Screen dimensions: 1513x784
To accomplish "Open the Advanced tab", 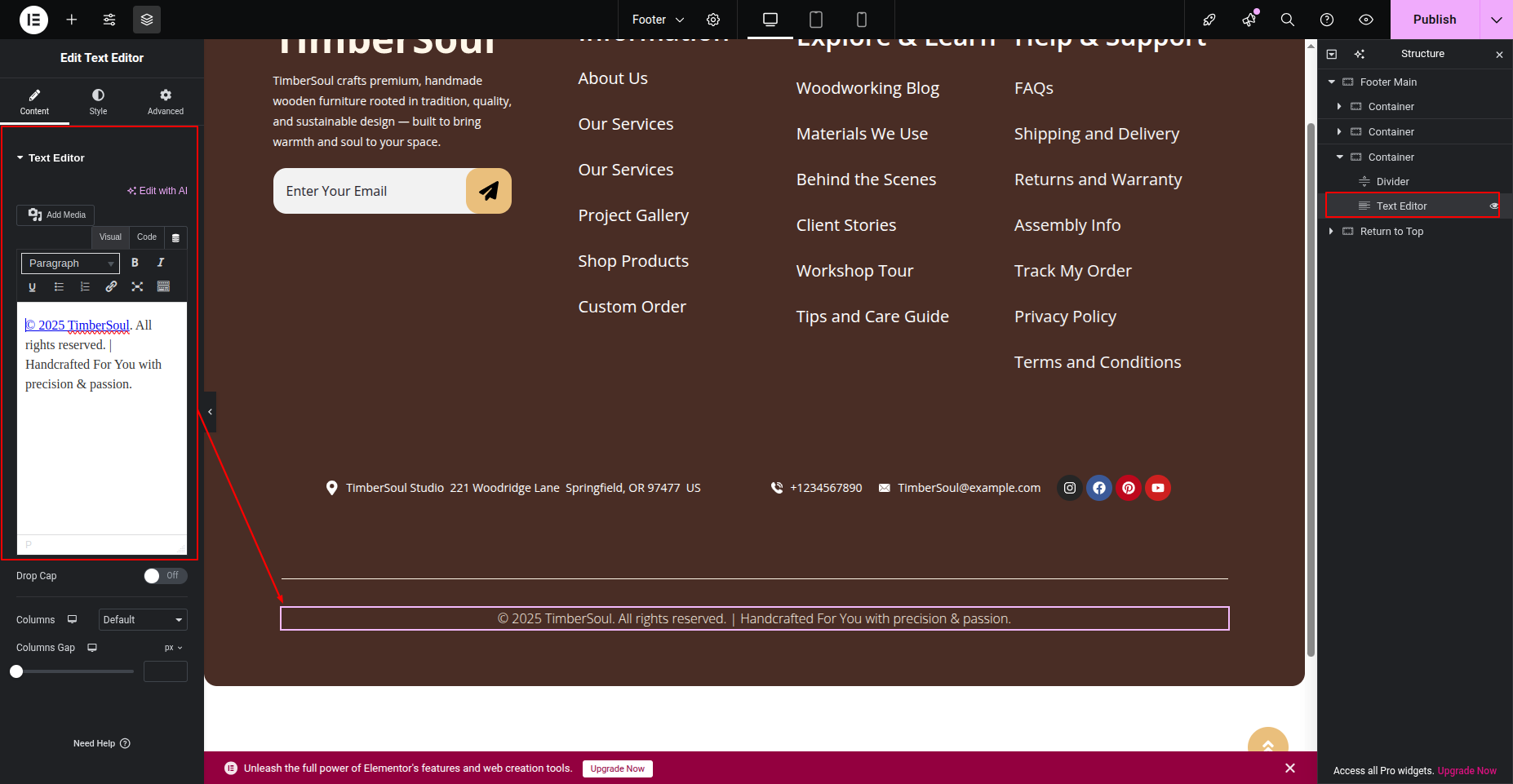I will coord(166,101).
